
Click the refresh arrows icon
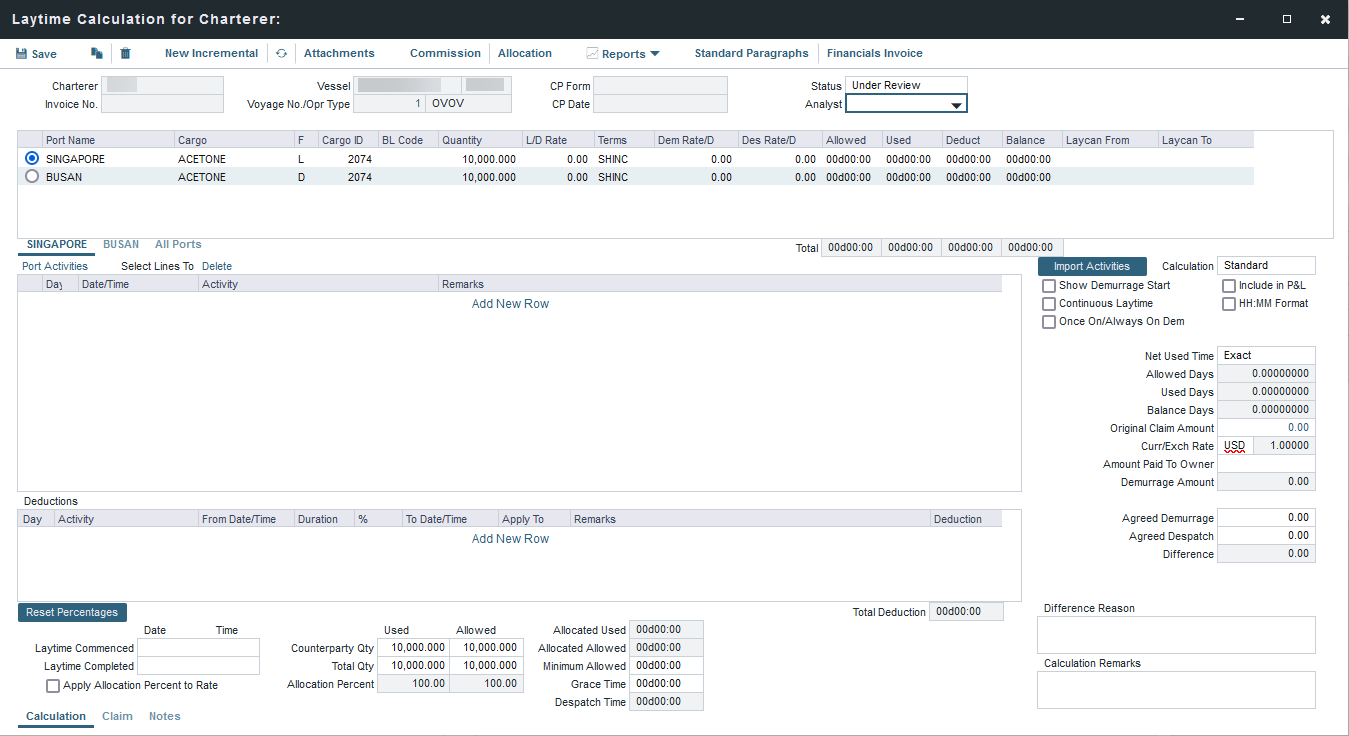(281, 54)
